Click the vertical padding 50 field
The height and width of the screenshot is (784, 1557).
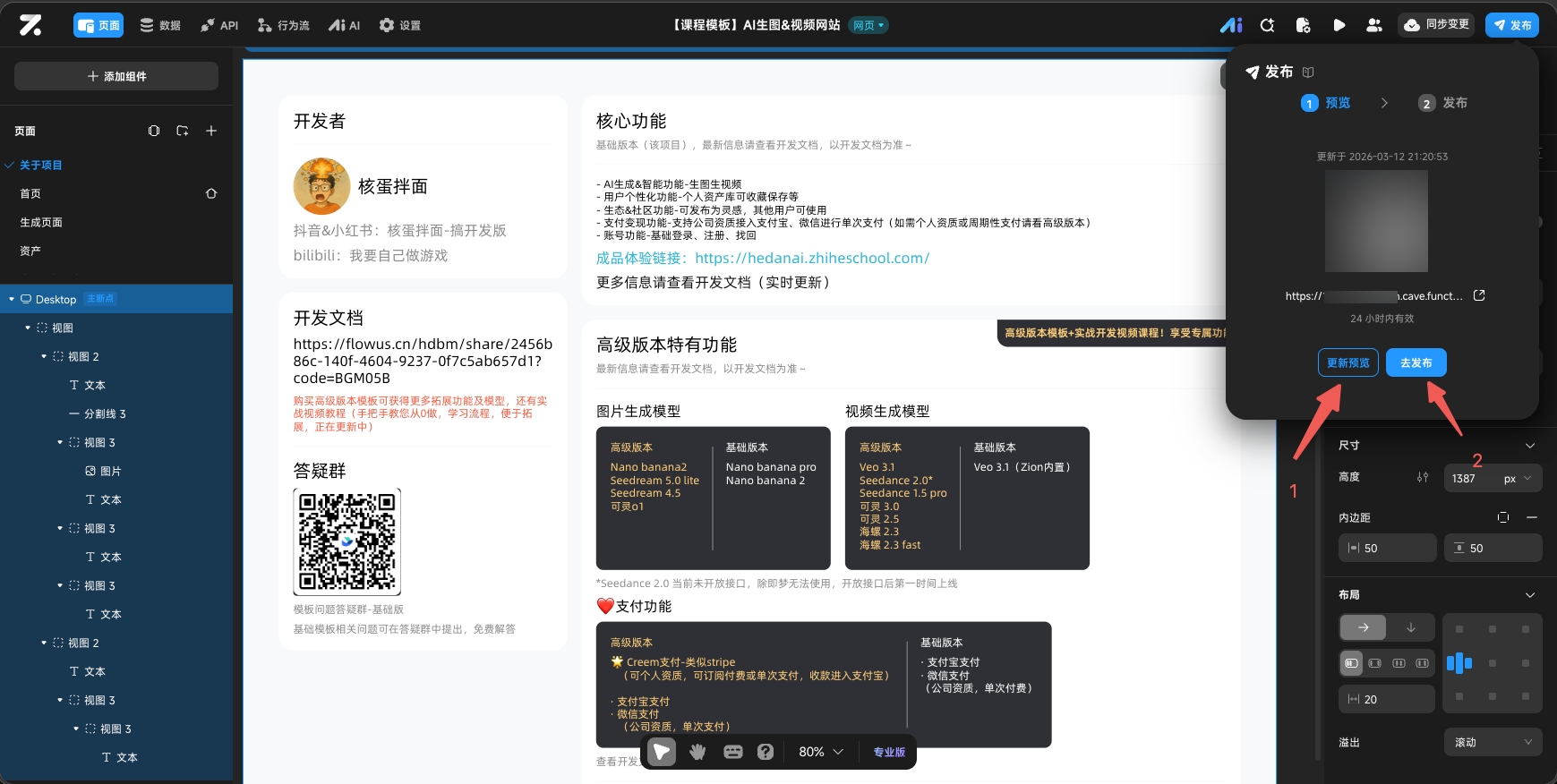(1493, 548)
